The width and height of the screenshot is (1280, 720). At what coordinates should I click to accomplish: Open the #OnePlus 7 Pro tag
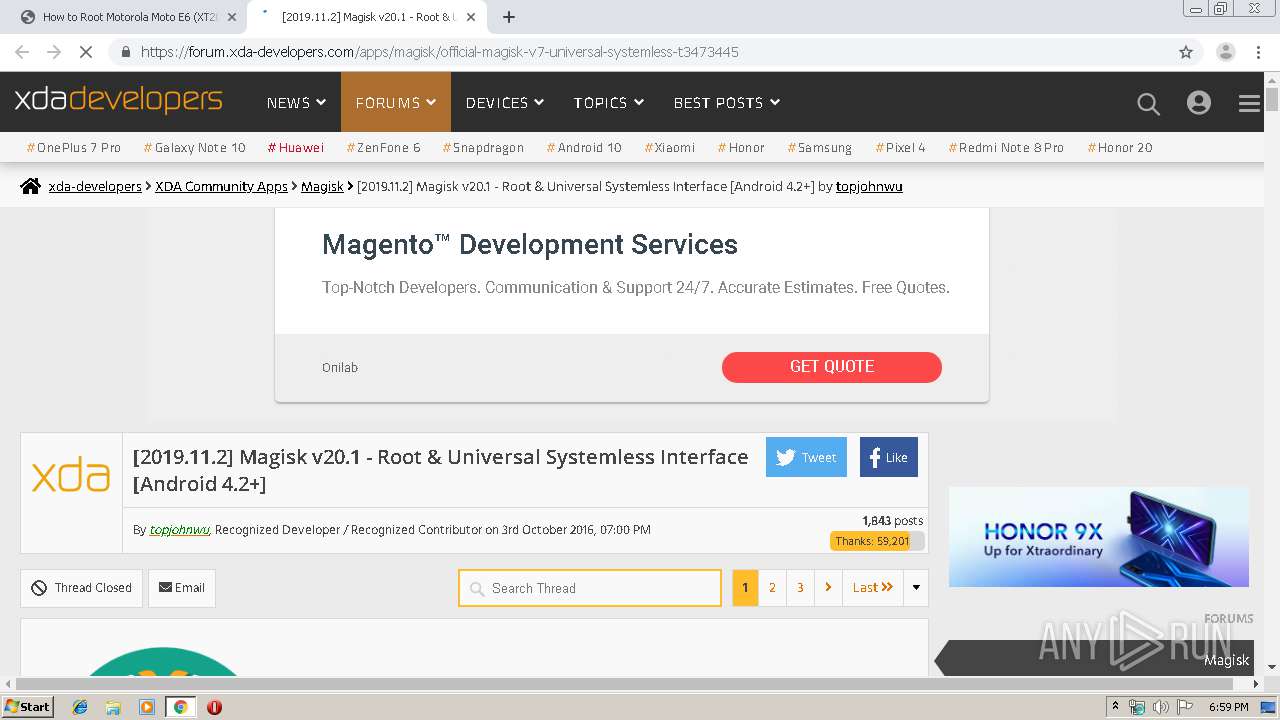tap(74, 147)
